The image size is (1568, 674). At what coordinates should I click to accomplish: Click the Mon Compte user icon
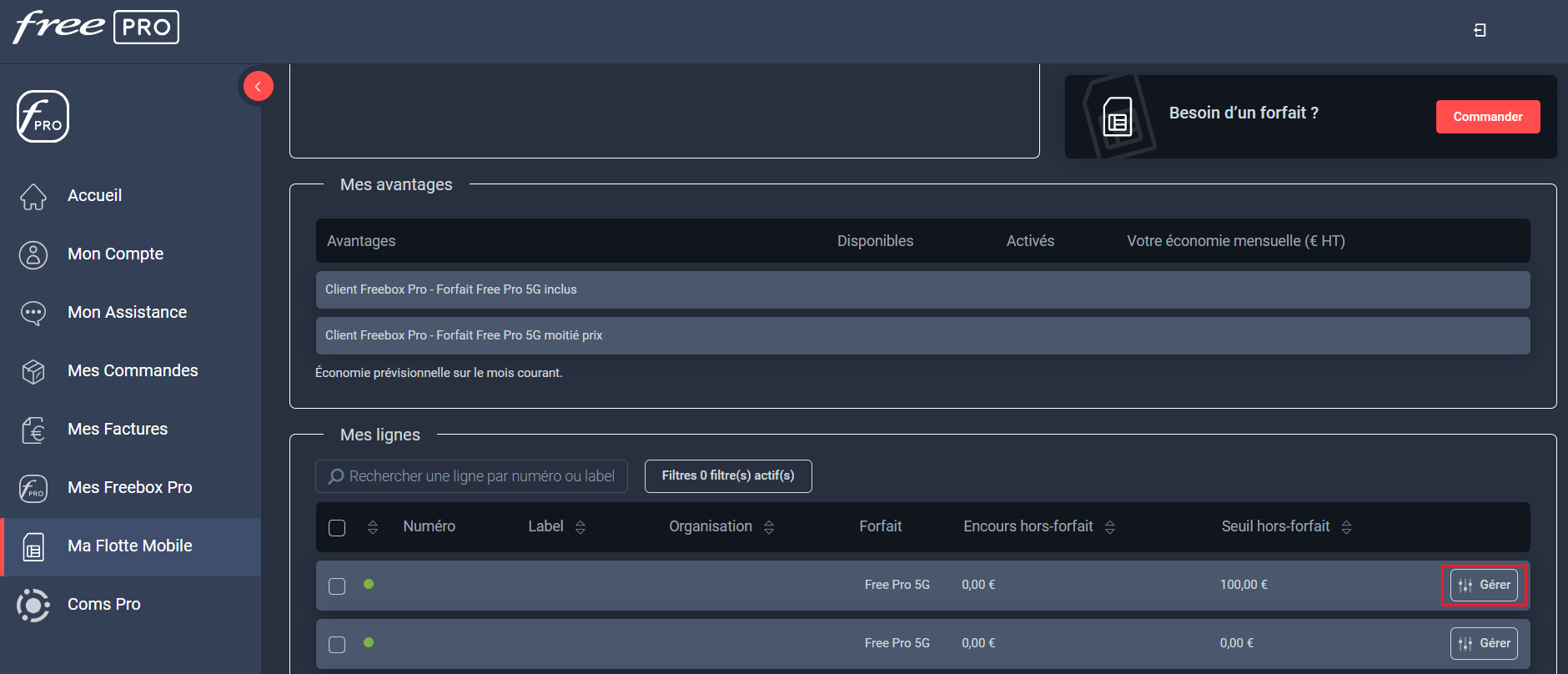click(x=33, y=254)
